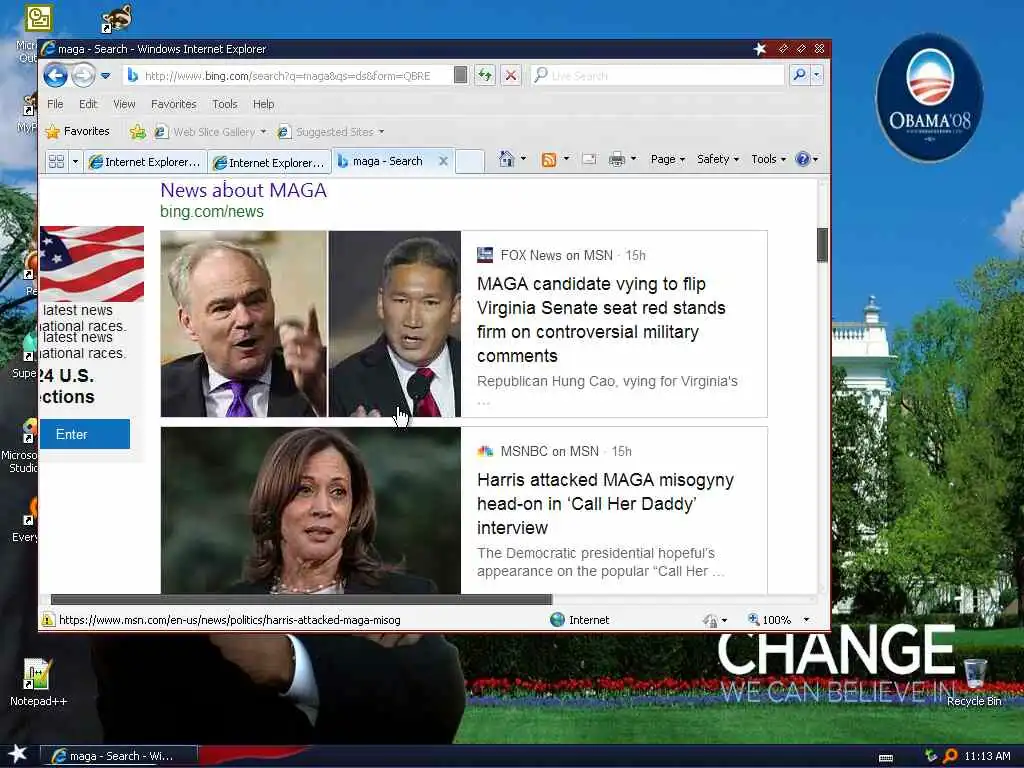Open the Tools menu in menu bar
1024x768 pixels.
coord(225,104)
